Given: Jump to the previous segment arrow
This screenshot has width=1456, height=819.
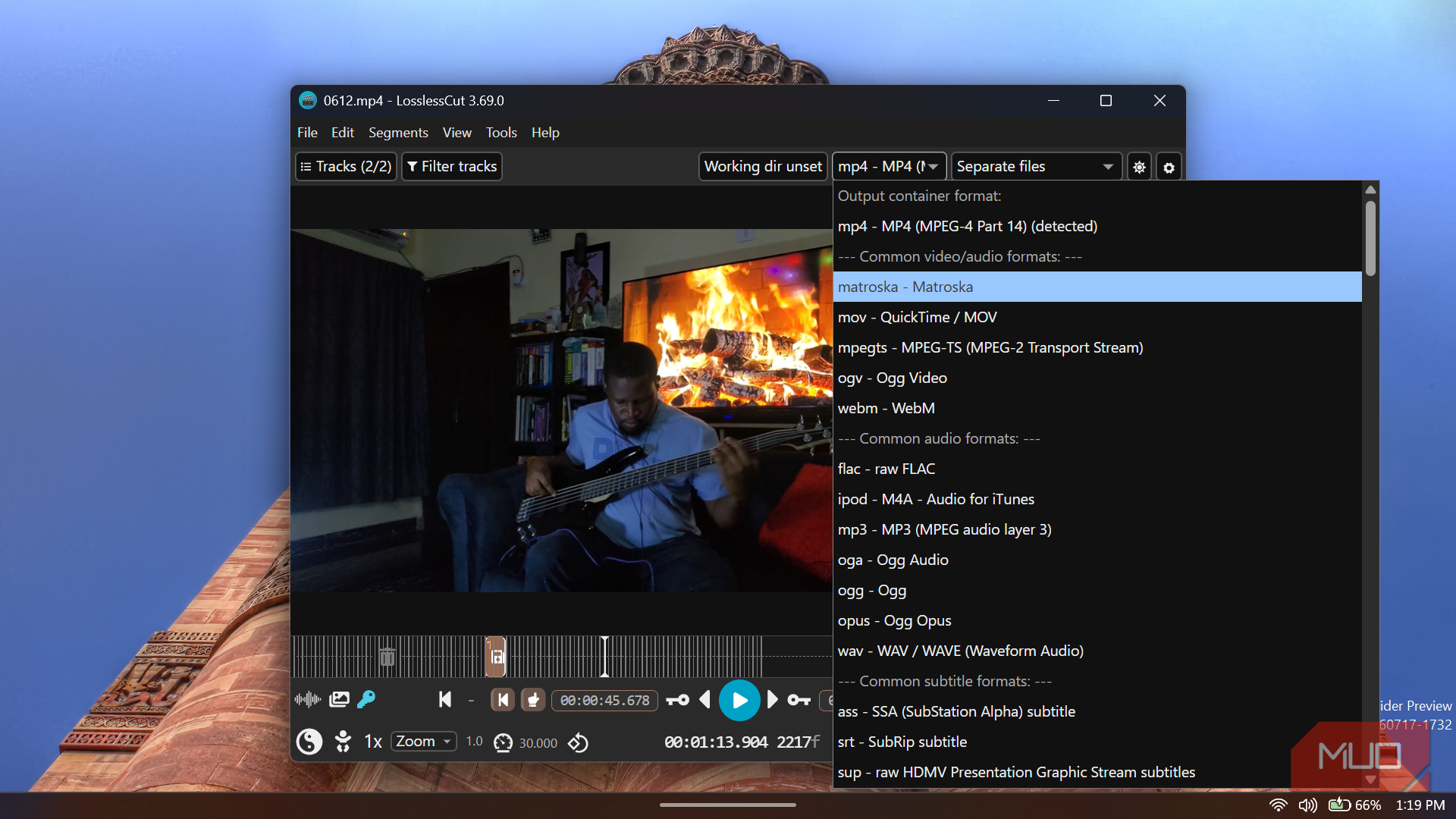Looking at the screenshot, I should pyautogui.click(x=445, y=699).
